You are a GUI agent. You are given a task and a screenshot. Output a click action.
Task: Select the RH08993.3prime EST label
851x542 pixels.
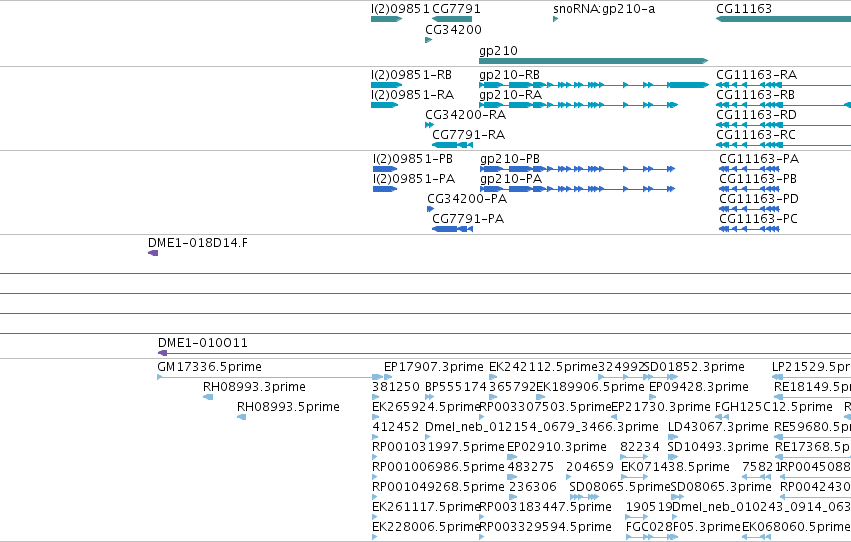pos(254,387)
